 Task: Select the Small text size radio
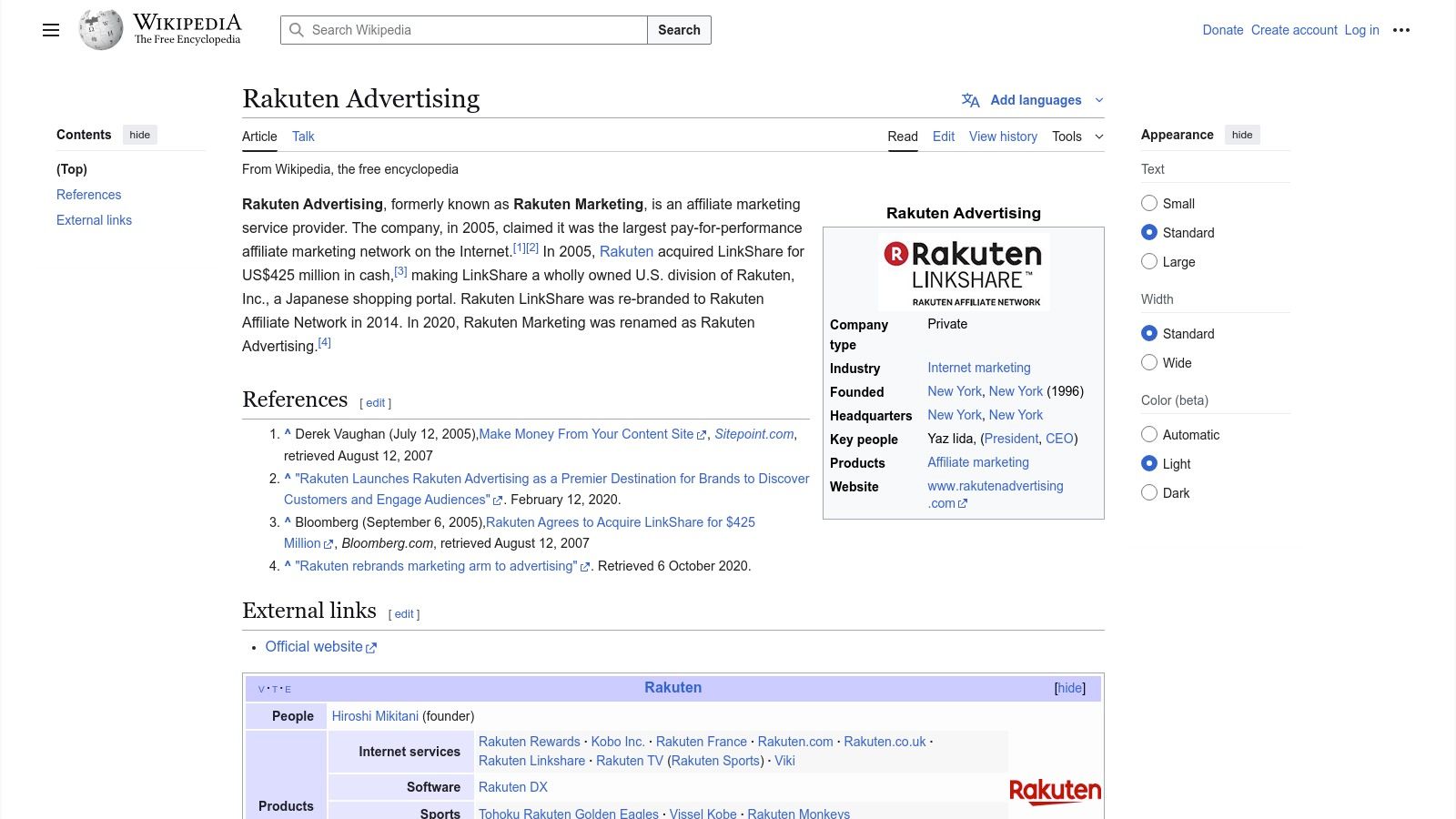tap(1149, 204)
